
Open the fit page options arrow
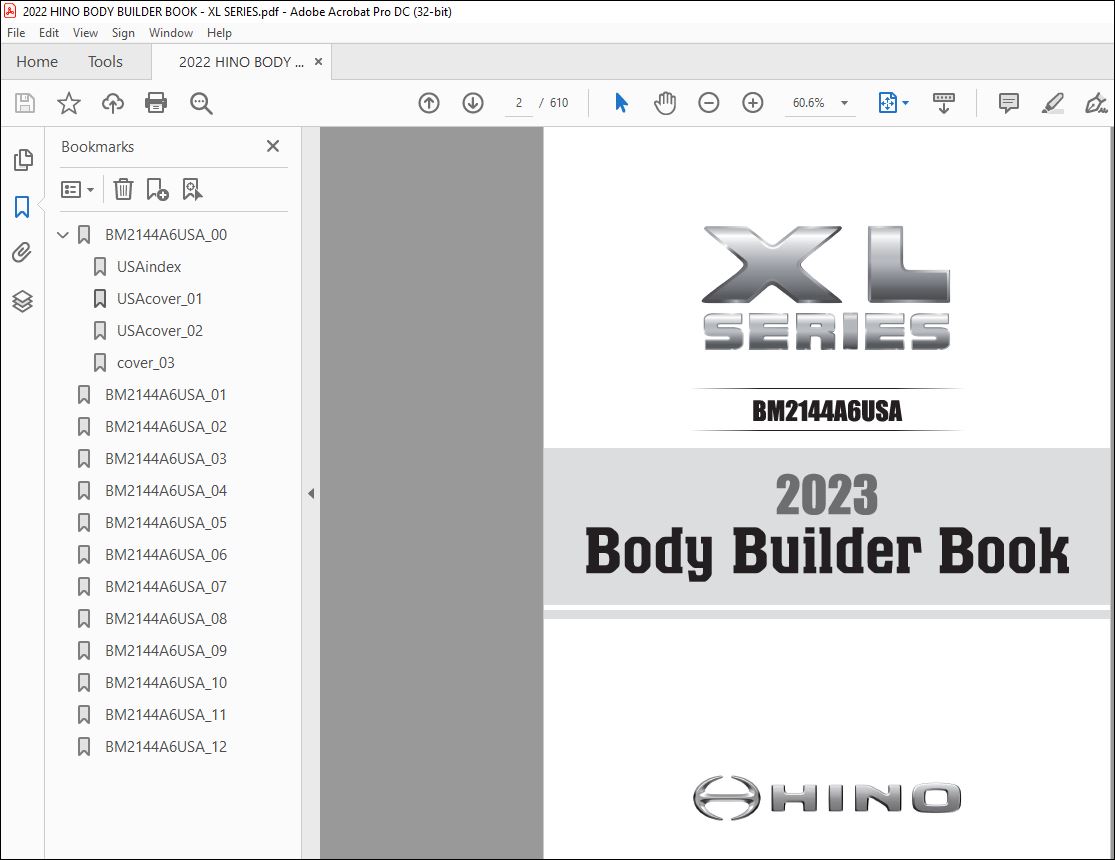(905, 103)
